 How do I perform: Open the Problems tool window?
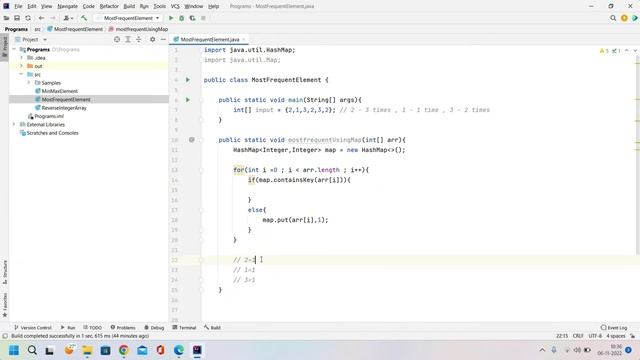tap(123, 327)
